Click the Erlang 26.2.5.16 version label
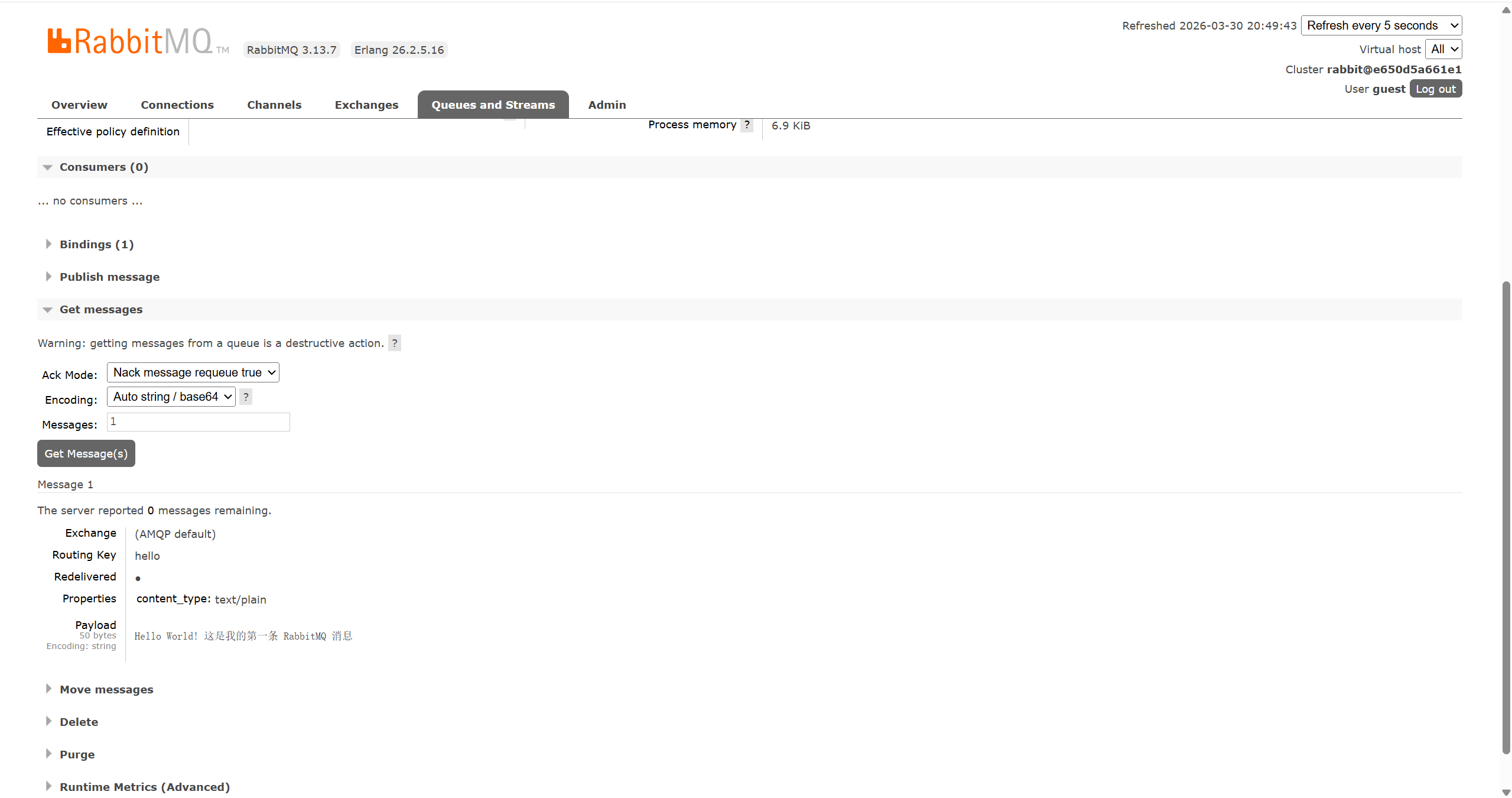The image size is (1512, 798). click(399, 50)
